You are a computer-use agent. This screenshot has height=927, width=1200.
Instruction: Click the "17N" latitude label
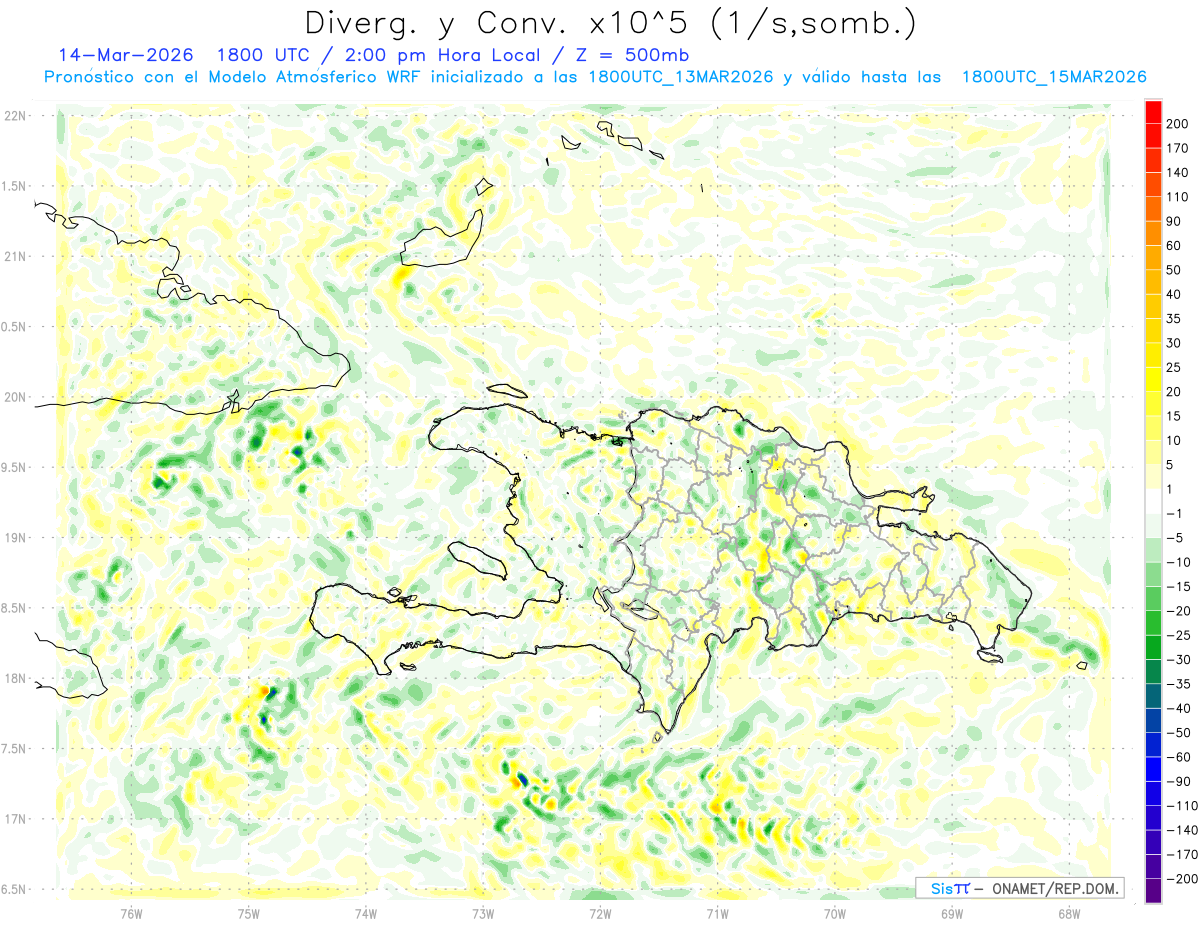pyautogui.click(x=15, y=819)
